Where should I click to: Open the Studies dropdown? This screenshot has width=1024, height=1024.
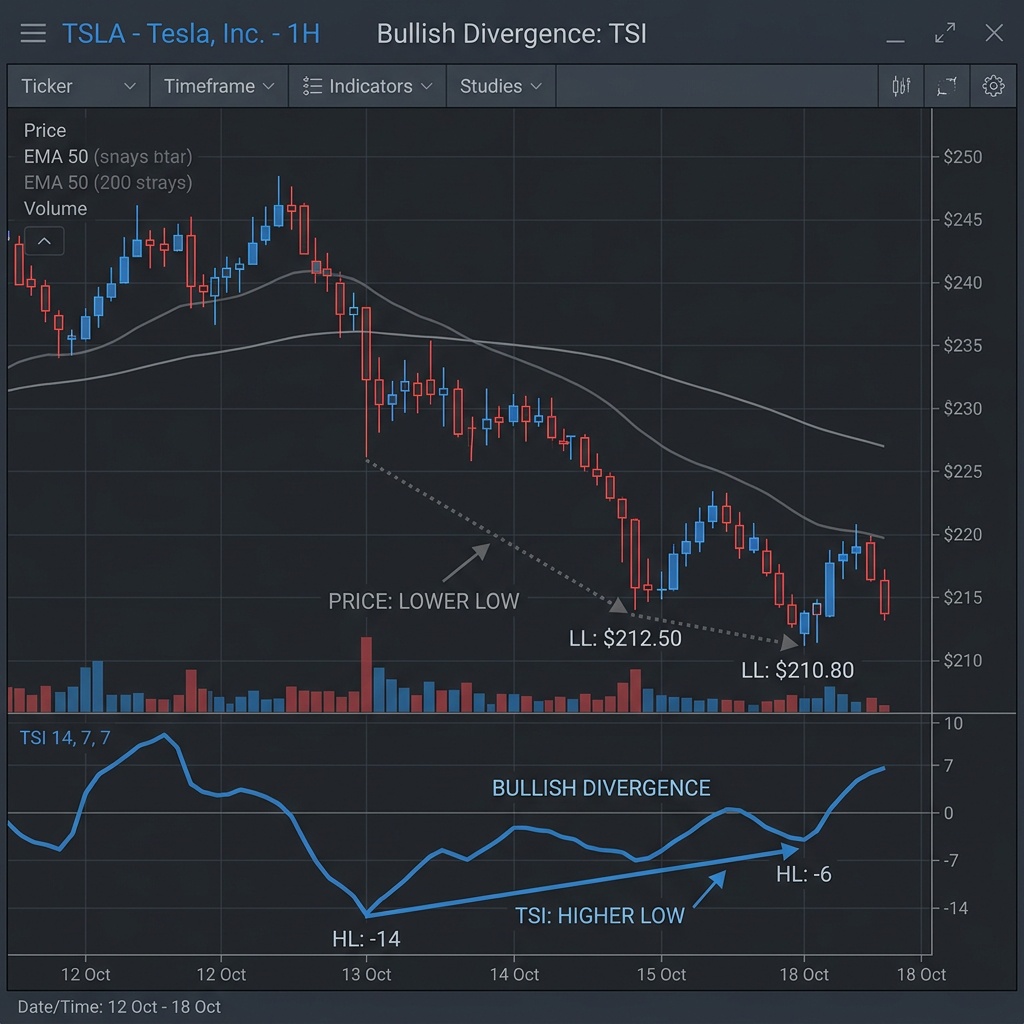tap(501, 86)
